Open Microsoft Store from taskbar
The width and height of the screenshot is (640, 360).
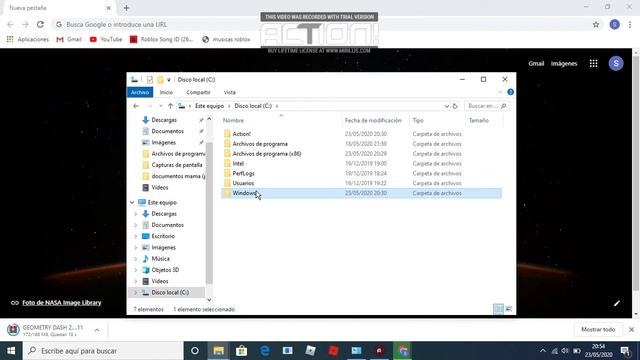click(242, 351)
